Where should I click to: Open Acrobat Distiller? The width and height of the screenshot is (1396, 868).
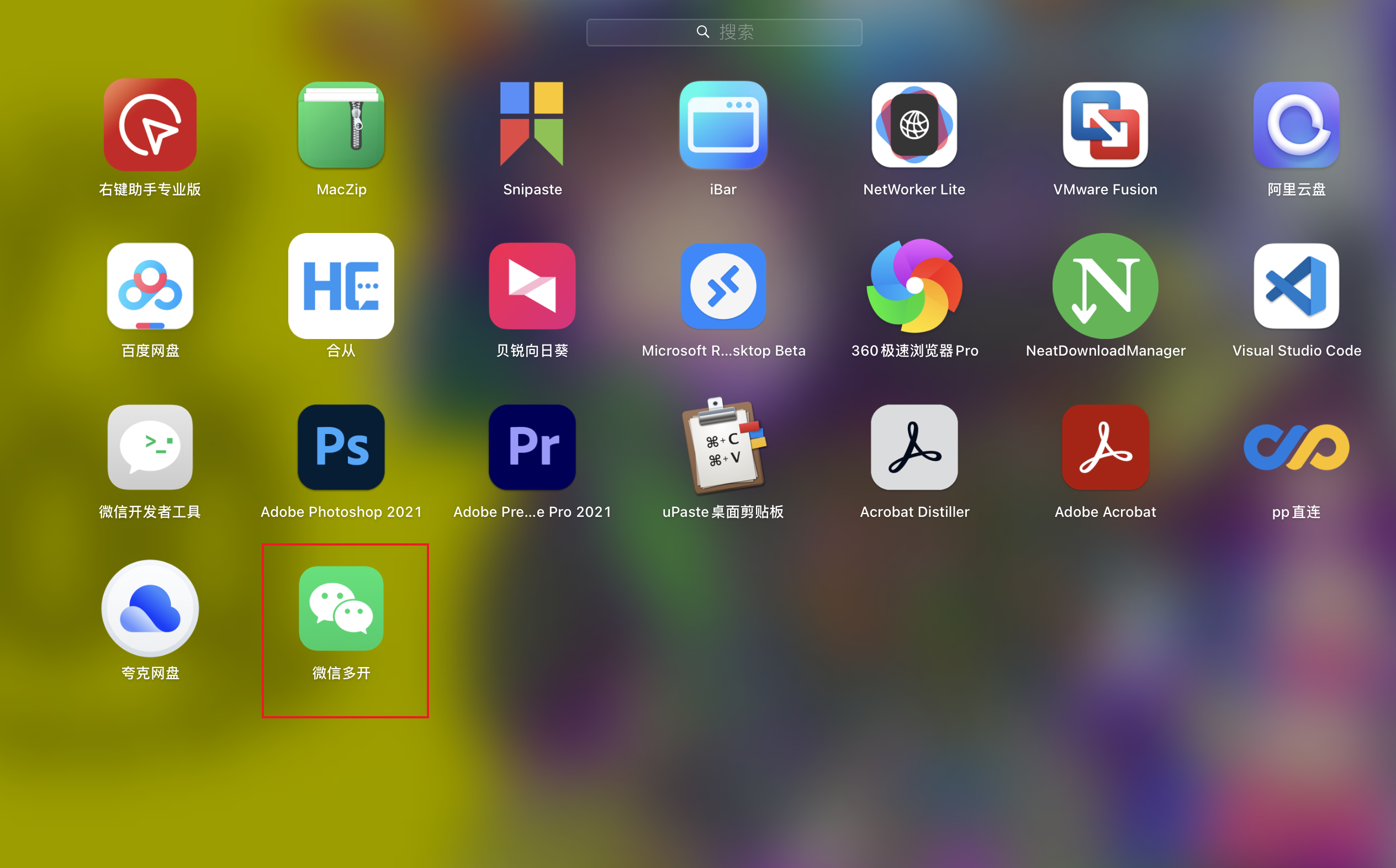[x=914, y=447]
